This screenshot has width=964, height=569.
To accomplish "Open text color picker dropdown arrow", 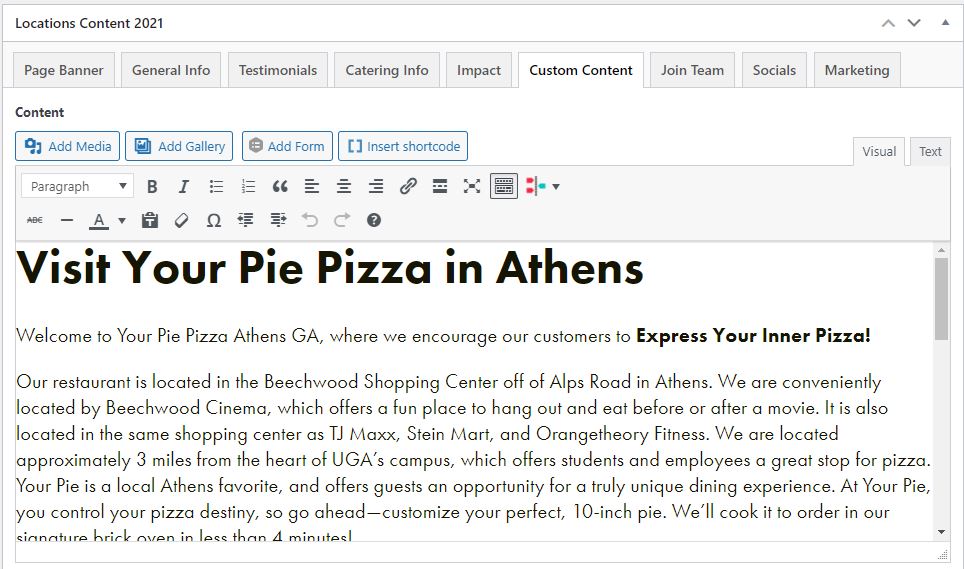I will coord(122,221).
